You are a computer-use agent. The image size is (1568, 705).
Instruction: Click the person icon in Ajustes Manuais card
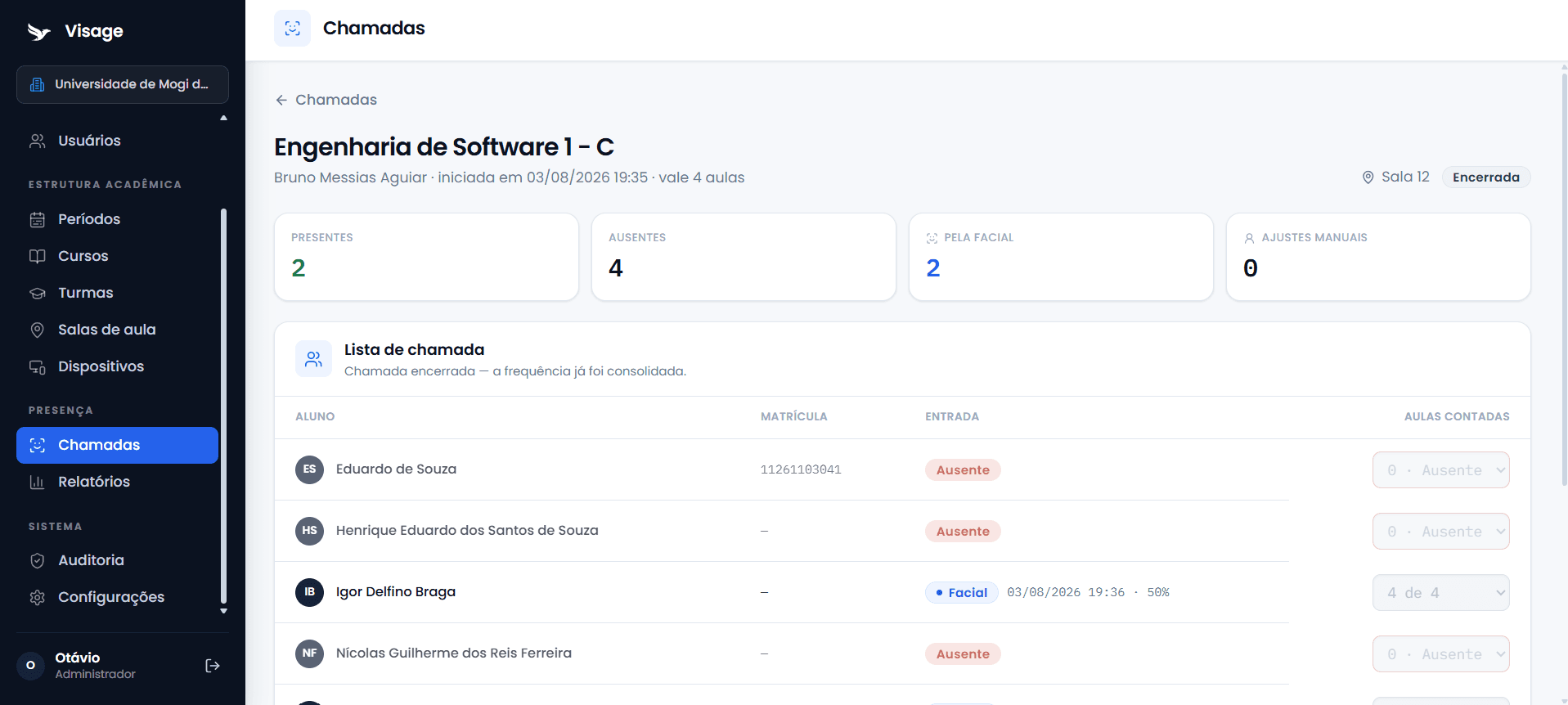coord(1249,238)
